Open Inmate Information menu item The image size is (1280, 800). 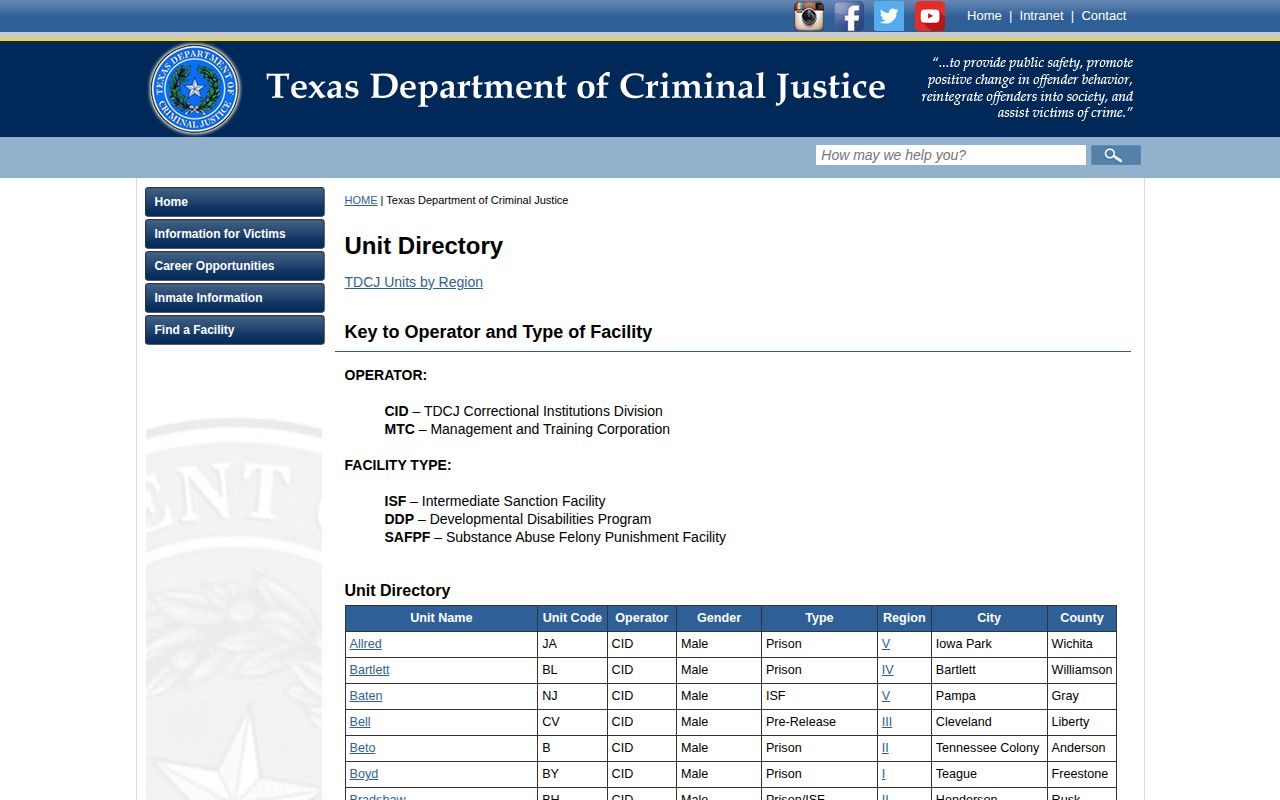(235, 298)
